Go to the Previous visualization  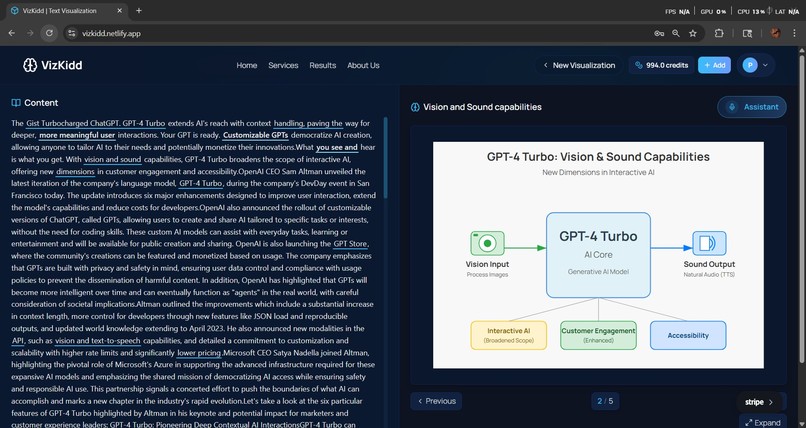[x=436, y=401]
